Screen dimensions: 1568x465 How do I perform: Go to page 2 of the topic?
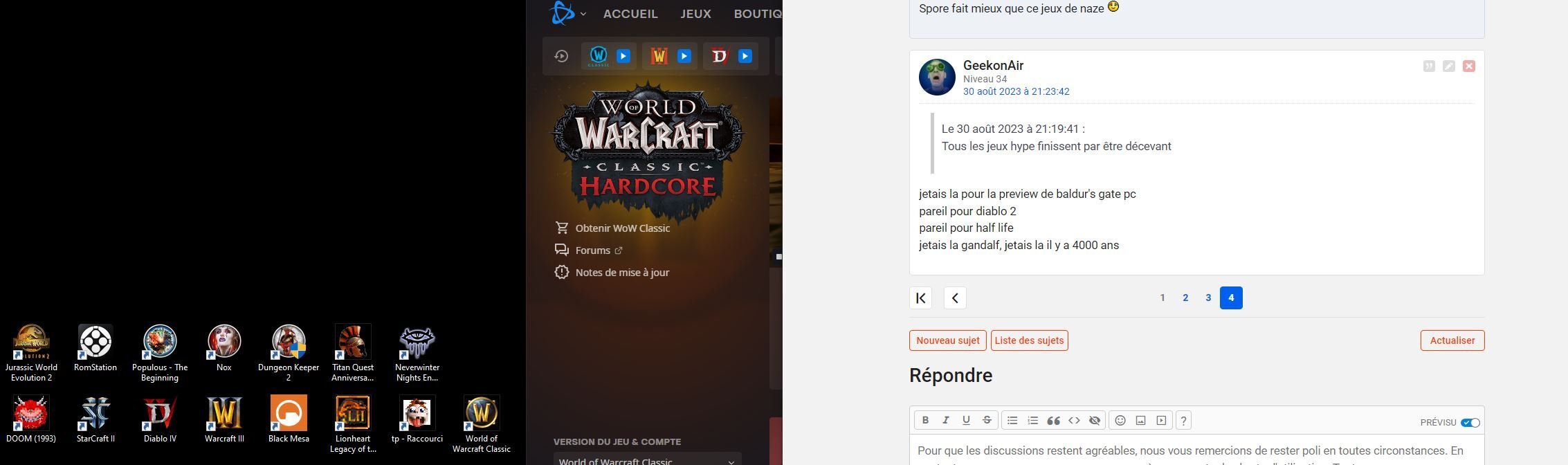click(1185, 298)
